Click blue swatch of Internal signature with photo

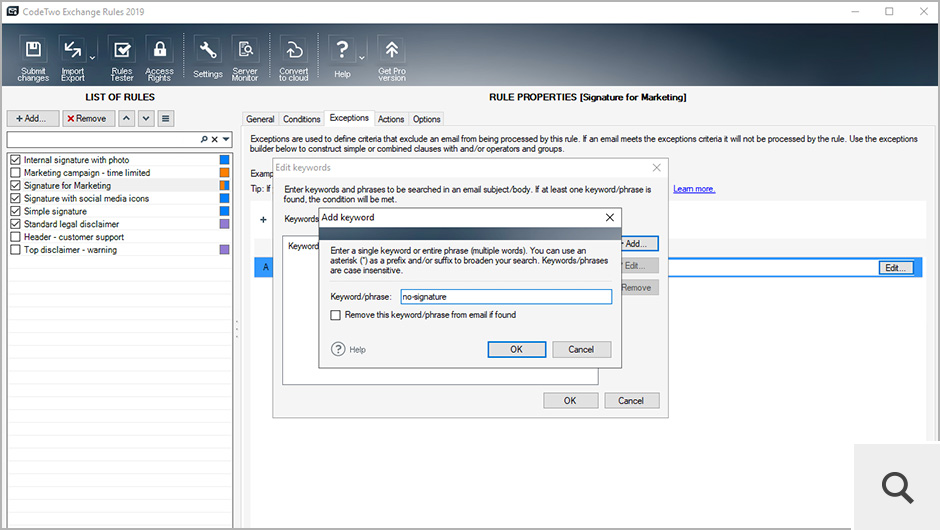224,159
